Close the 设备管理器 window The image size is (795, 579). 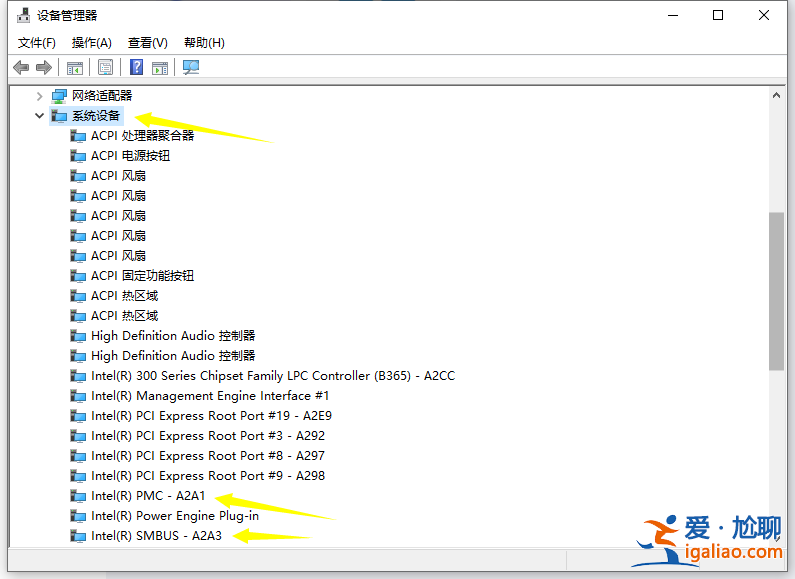pos(764,16)
